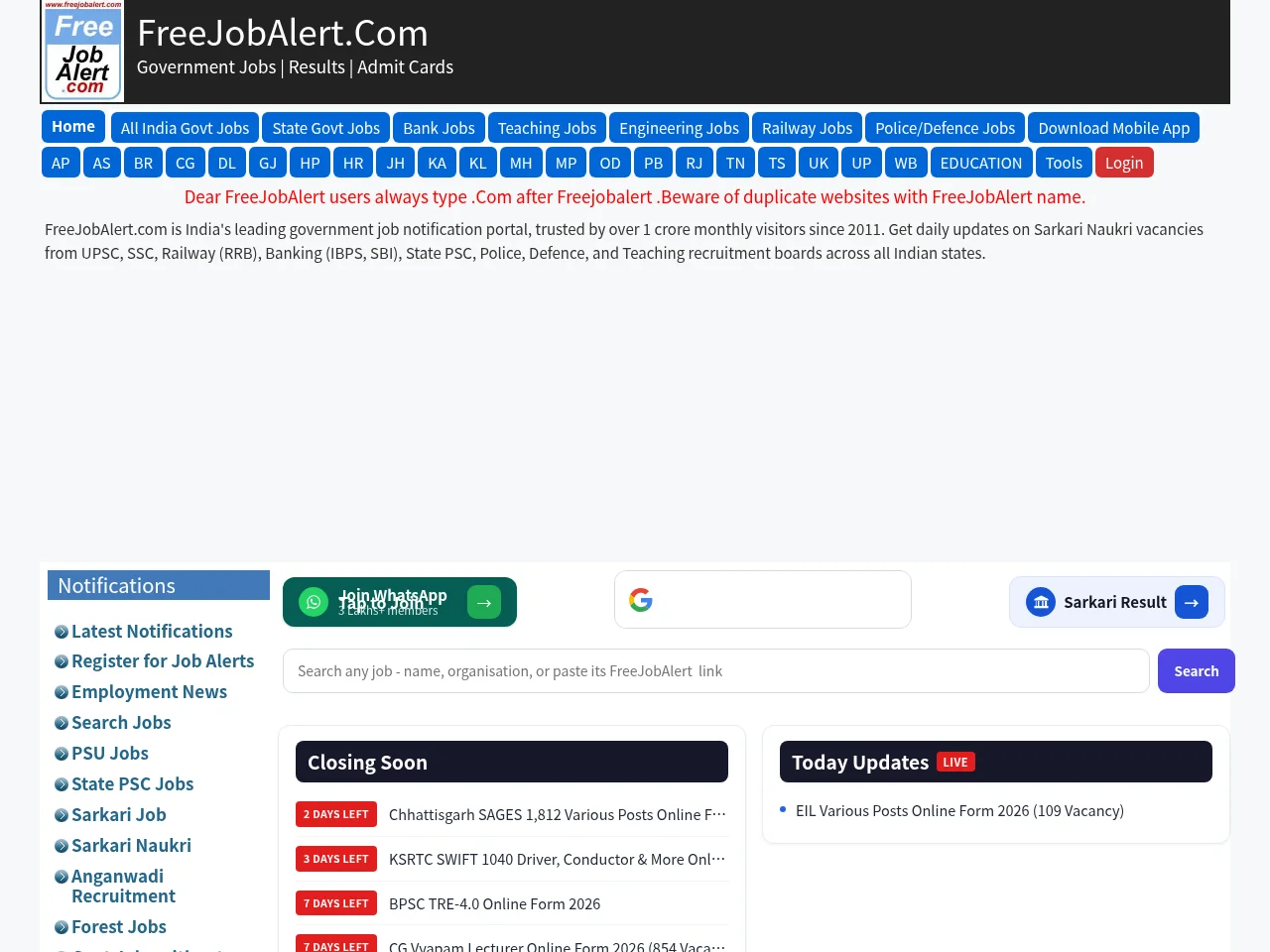Select the MH state button
Viewport: 1270px width, 952px height.
[521, 163]
